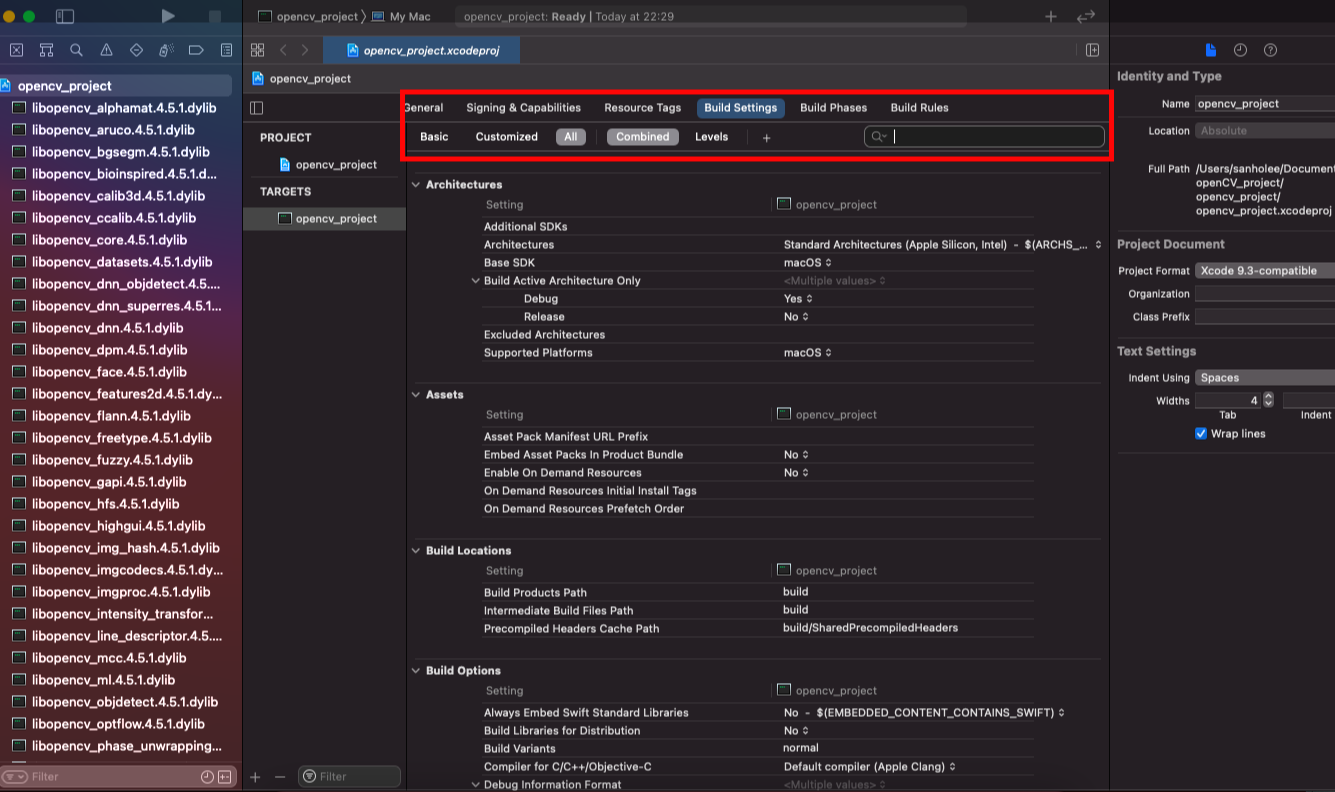Show the Quick Help inspector
Screen dimensions: 1335x792
[1270, 50]
